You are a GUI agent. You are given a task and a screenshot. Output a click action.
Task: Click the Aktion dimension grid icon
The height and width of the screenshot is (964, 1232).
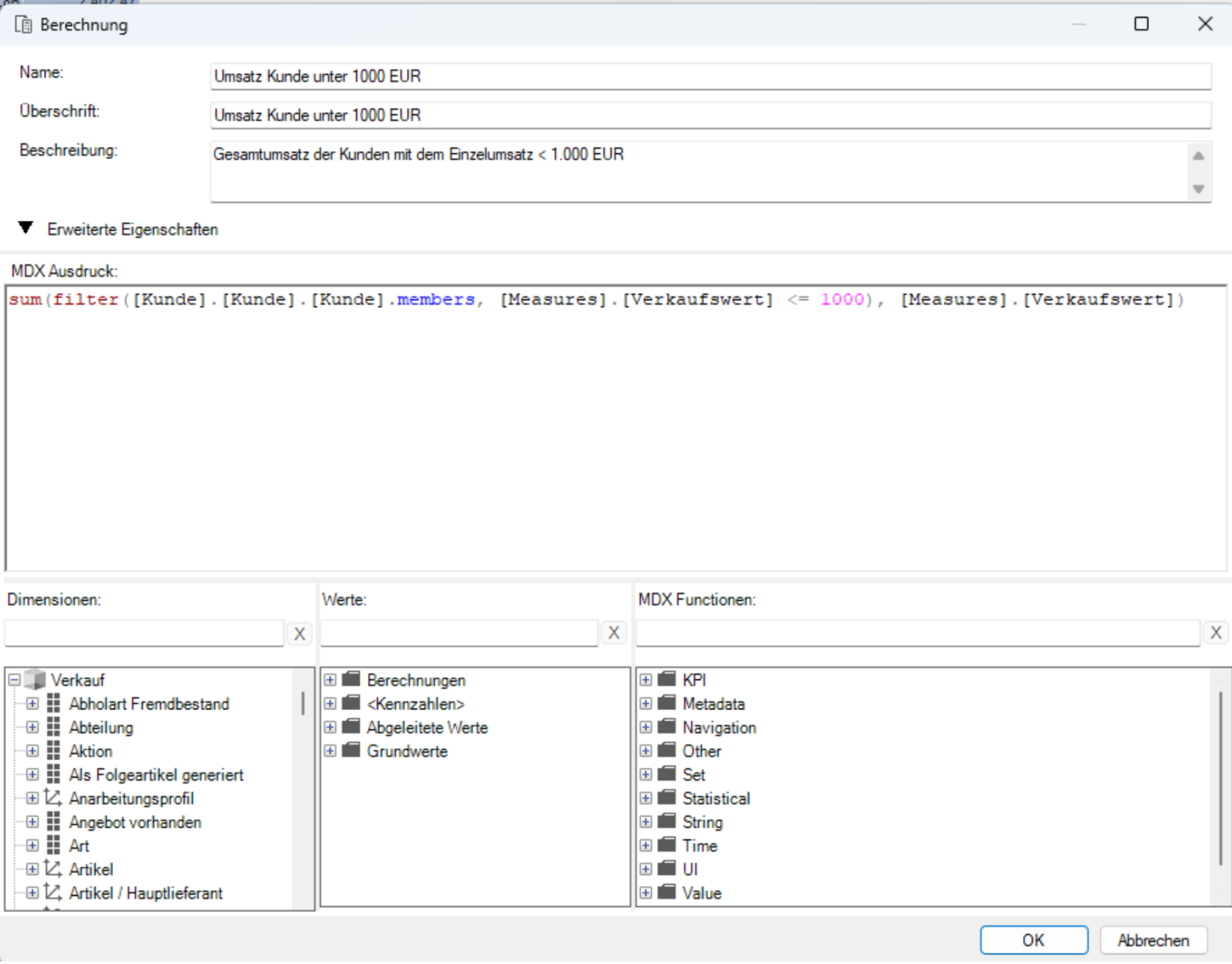(x=54, y=751)
